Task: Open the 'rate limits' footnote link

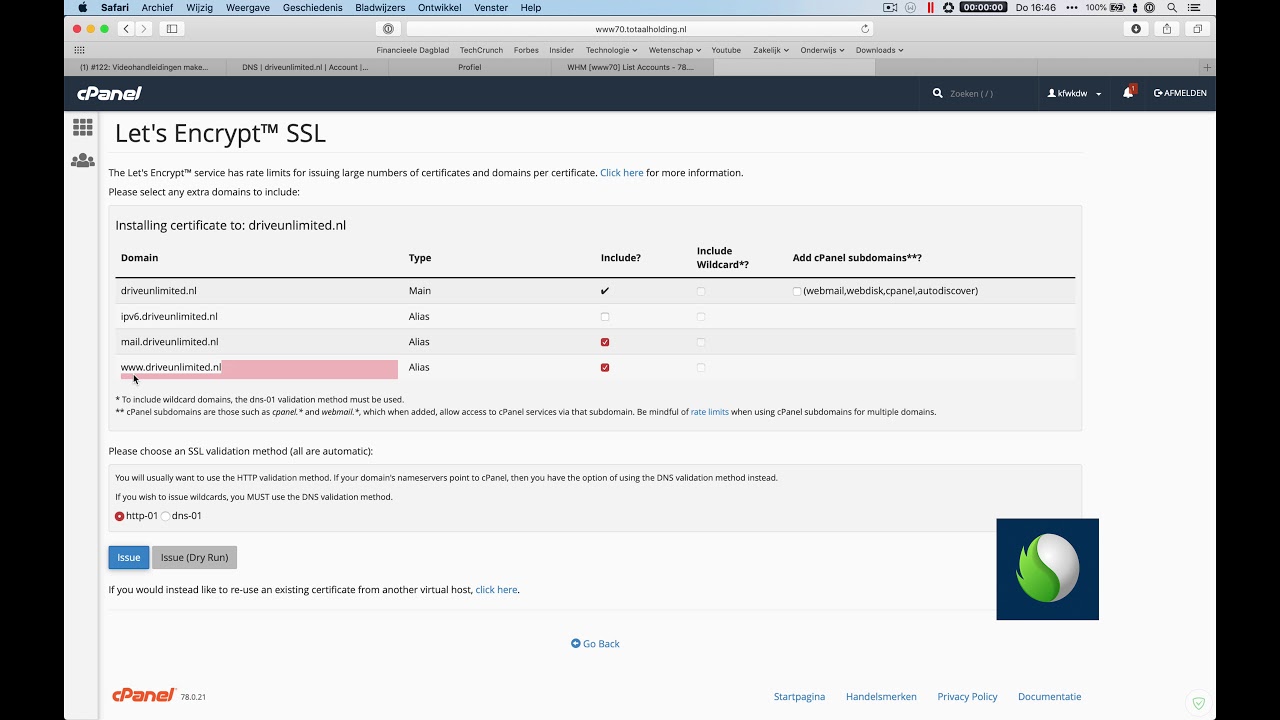Action: click(x=709, y=412)
